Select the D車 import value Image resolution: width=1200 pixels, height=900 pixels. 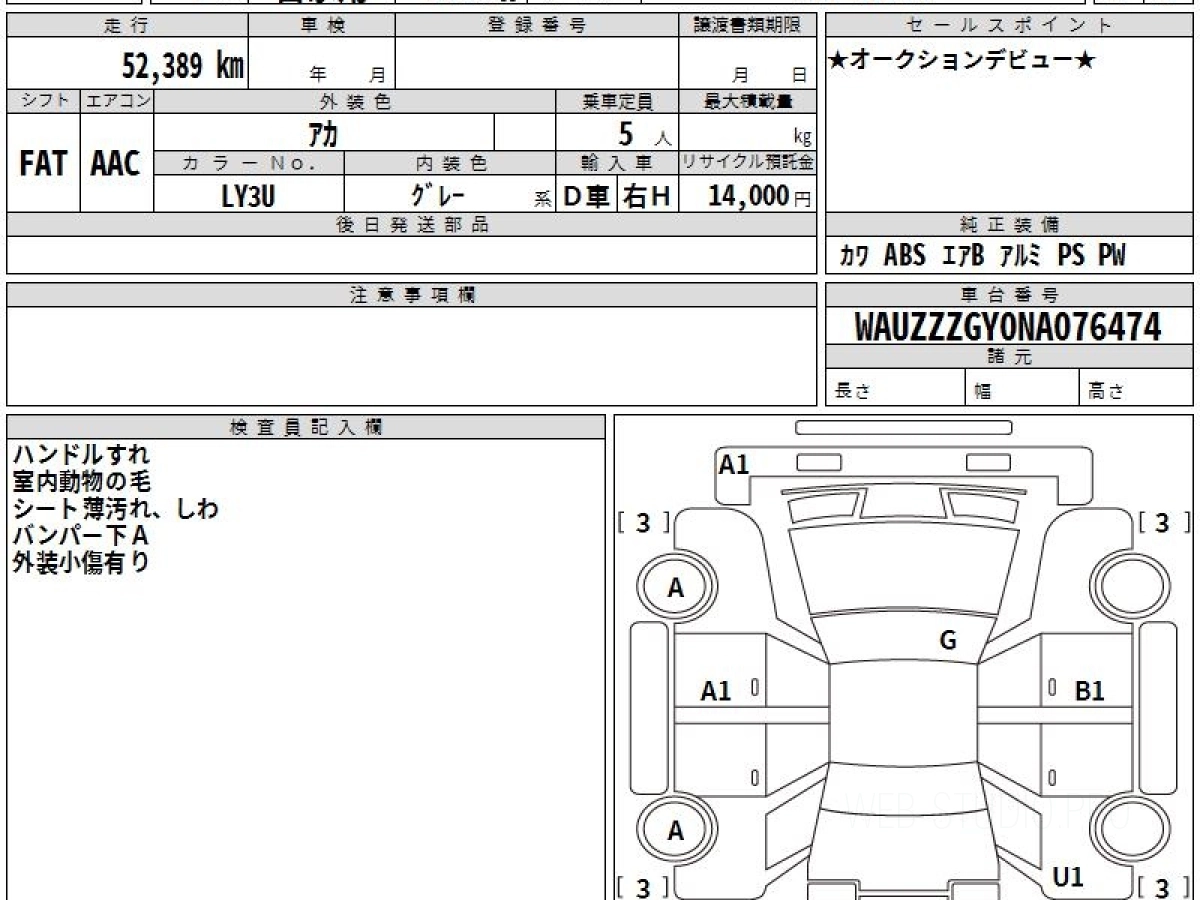tap(587, 197)
